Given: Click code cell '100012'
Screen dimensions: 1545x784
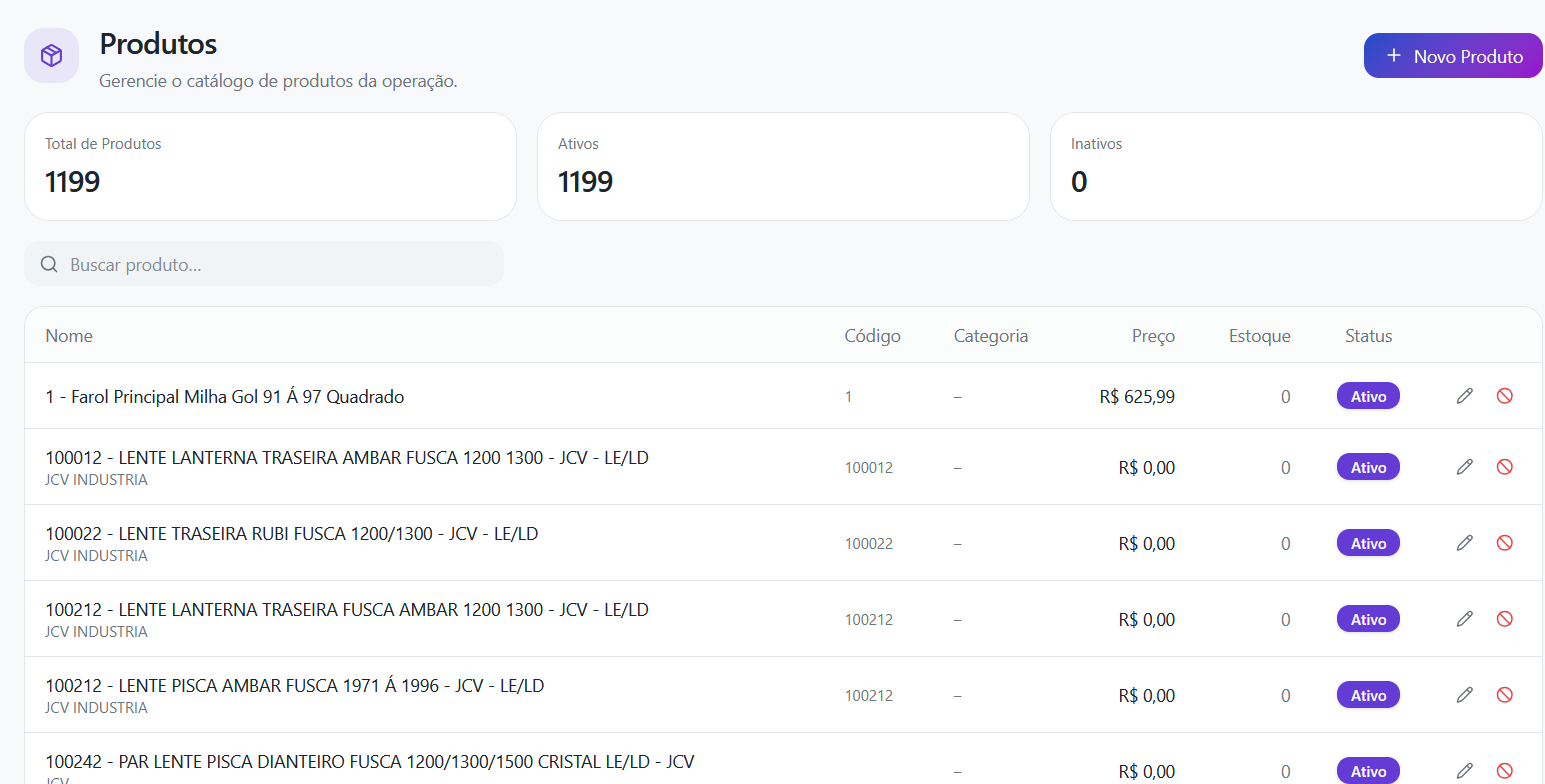Looking at the screenshot, I should tap(869, 468).
